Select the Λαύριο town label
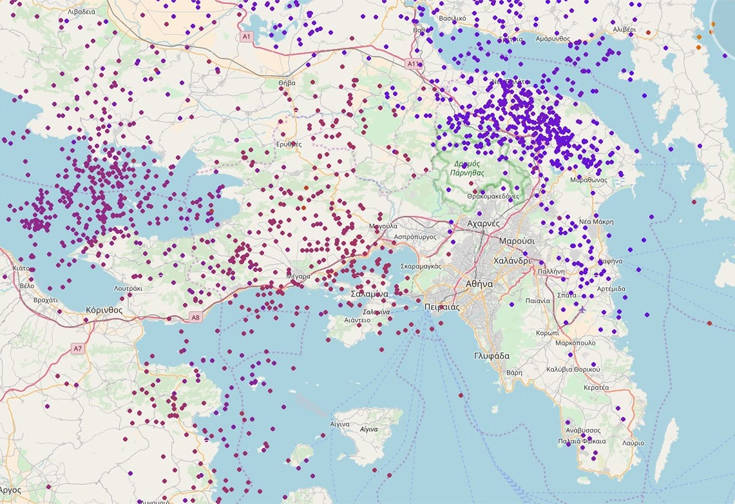Screen dimensions: 735x504 point(629,441)
